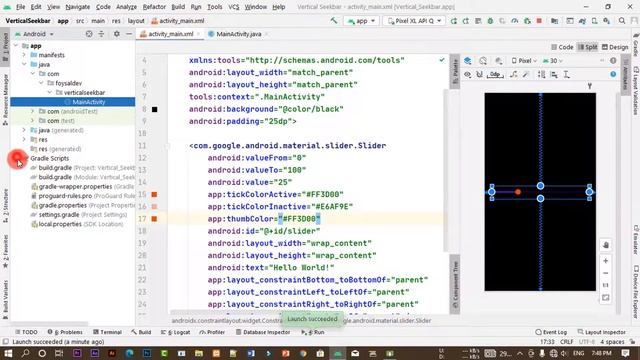This screenshot has height=360, width=640.
Task: Click the orange gutter swatch on line 15
Action: tap(154, 195)
